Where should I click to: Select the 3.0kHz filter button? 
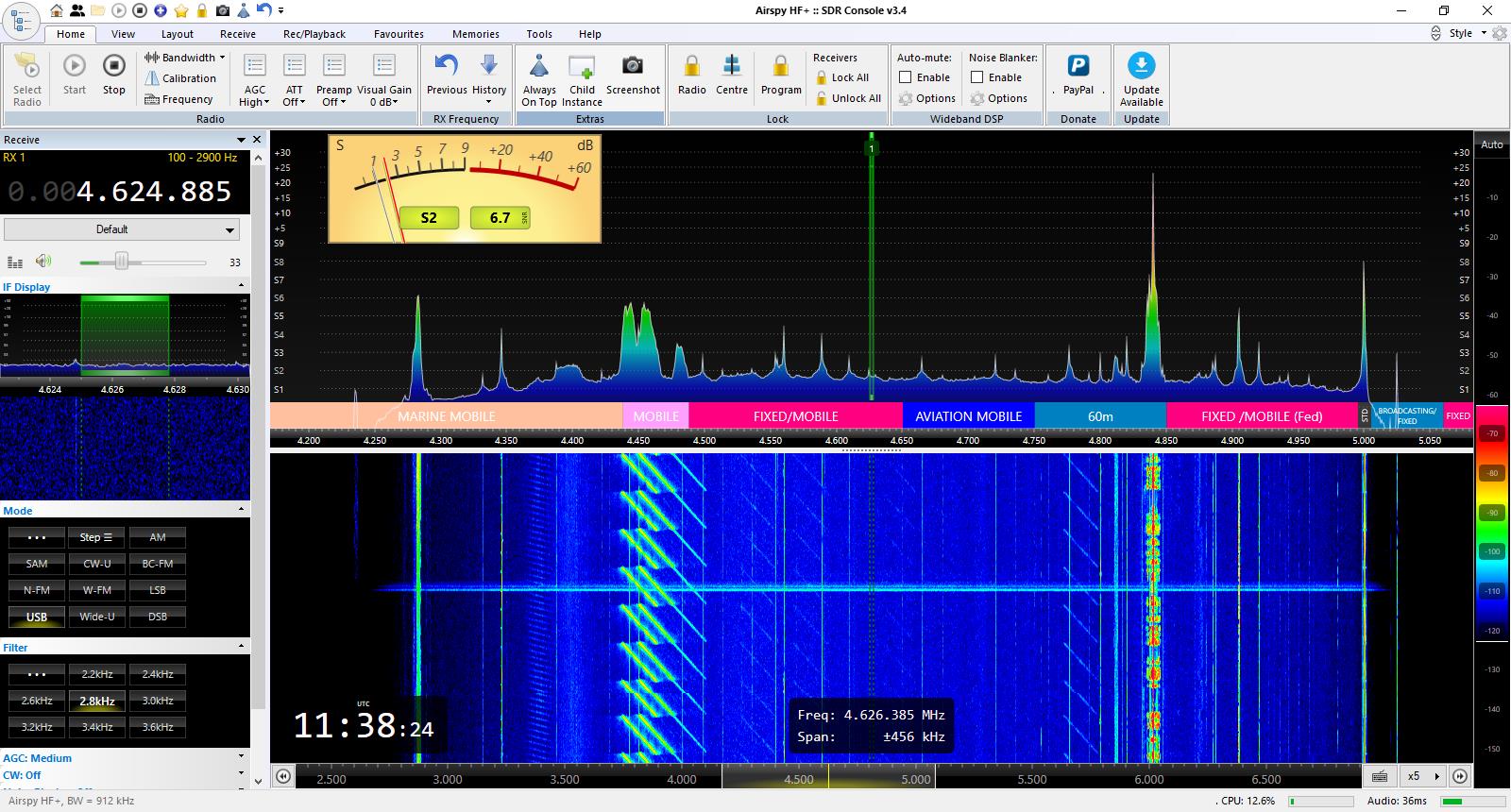click(x=158, y=701)
